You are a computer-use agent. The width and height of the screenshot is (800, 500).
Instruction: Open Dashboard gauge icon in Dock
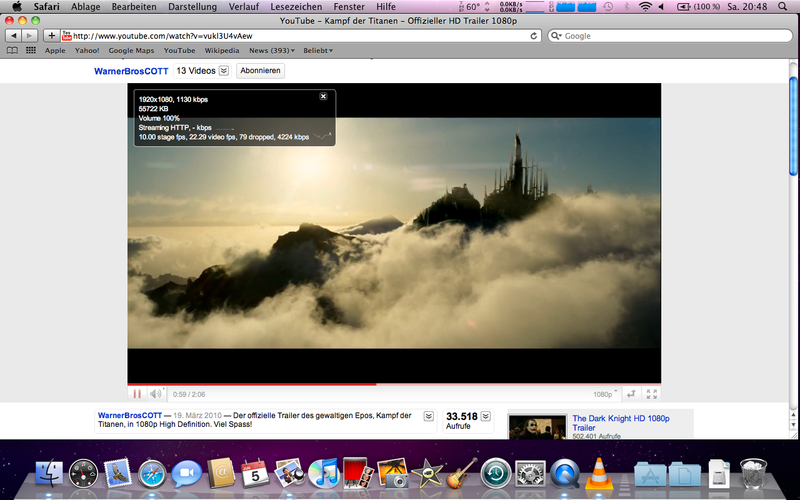pos(83,473)
